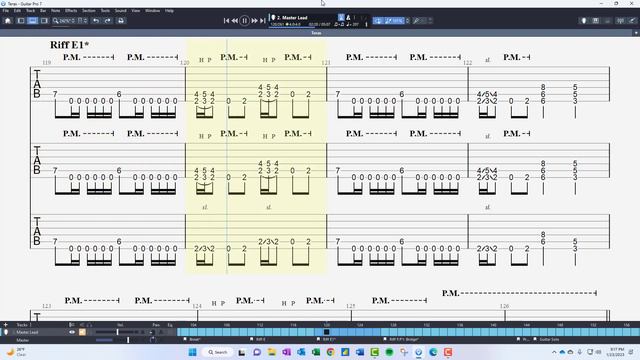Click the 'Riff E1*' section heading
This screenshot has height=360, width=640.
pos(69,45)
